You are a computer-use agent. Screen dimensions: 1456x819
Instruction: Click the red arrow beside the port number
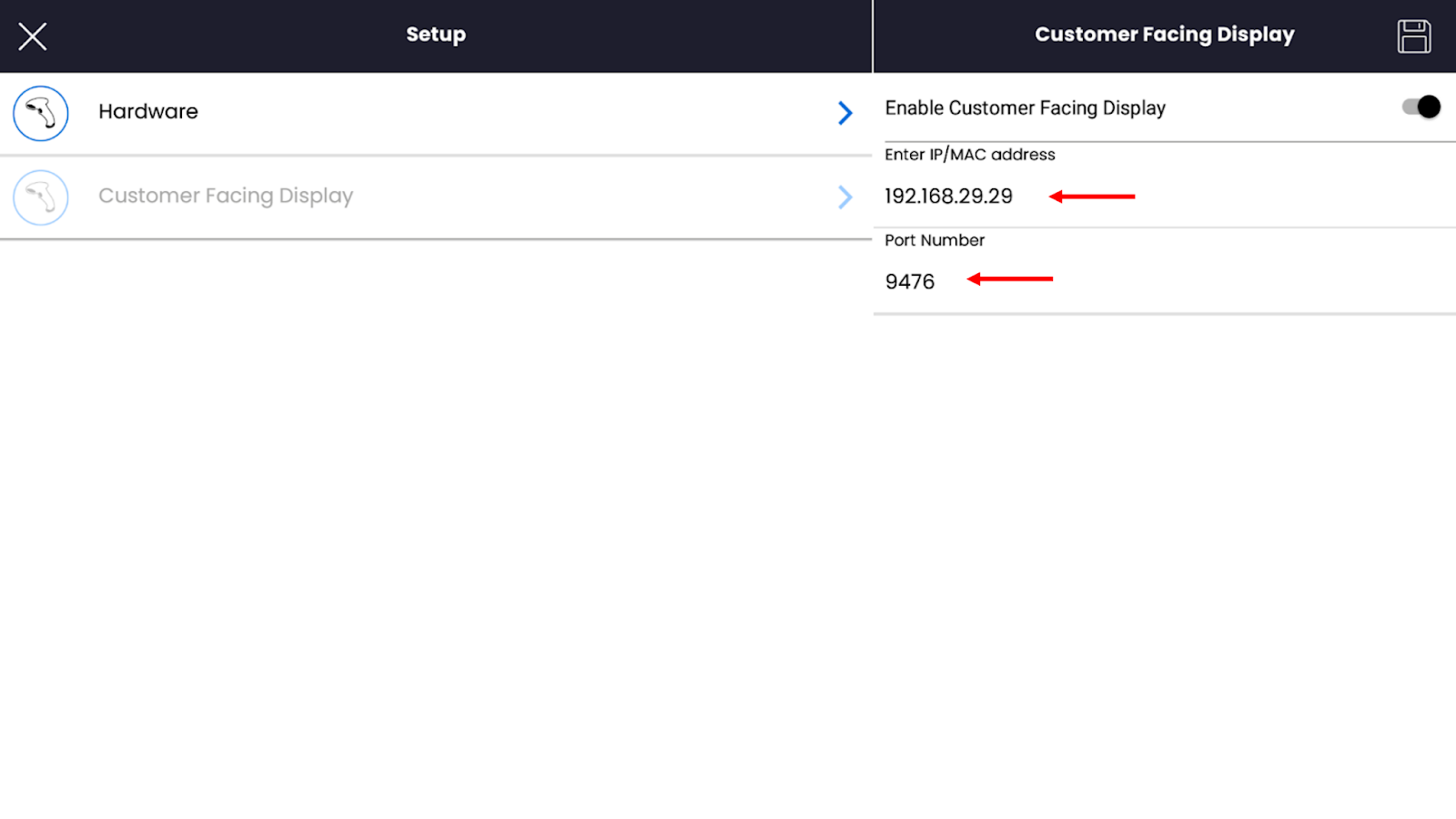point(1010,279)
